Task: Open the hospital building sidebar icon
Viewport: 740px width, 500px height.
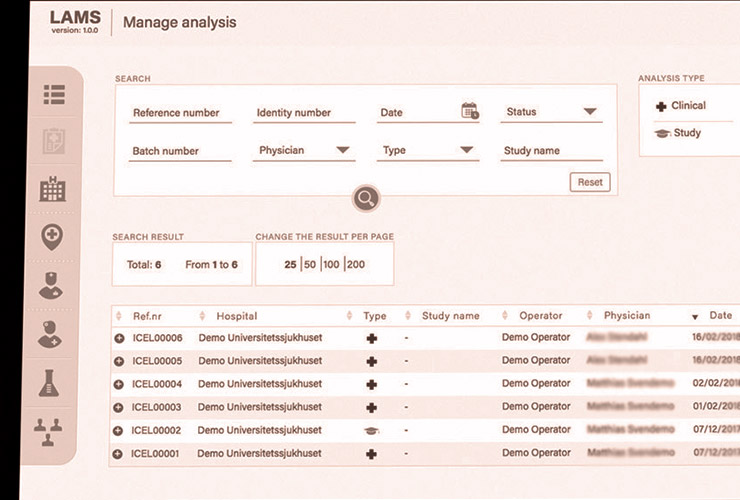Action: click(x=52, y=189)
